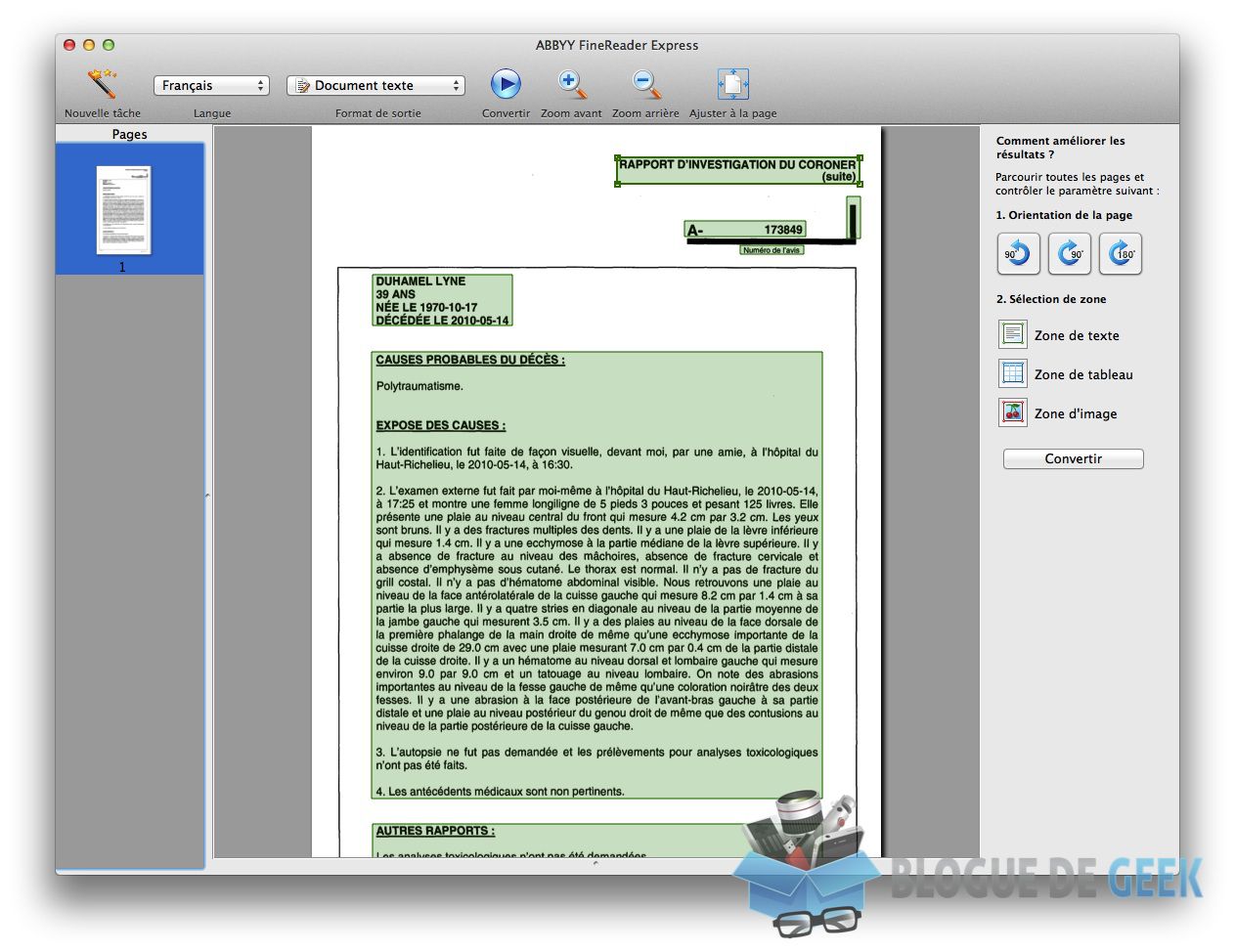The width and height of the screenshot is (1235, 952).
Task: Click the NÉE LE 1970-10-17 line
Action: pos(426,307)
